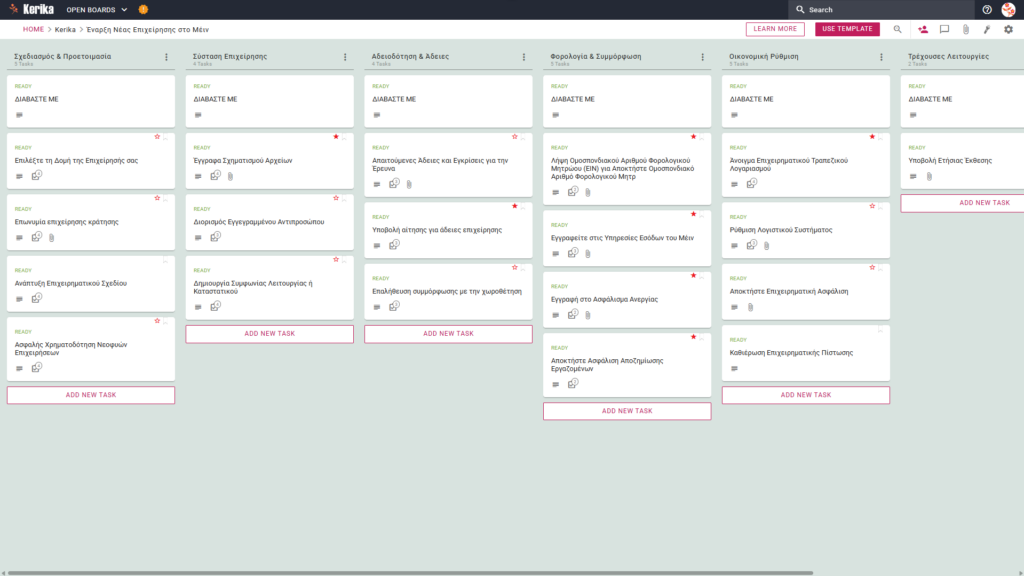Open details icon on Επωνυμία επιχείρησης κράτησης card
Image resolution: width=1024 pixels, height=576 pixels.
tap(20, 238)
